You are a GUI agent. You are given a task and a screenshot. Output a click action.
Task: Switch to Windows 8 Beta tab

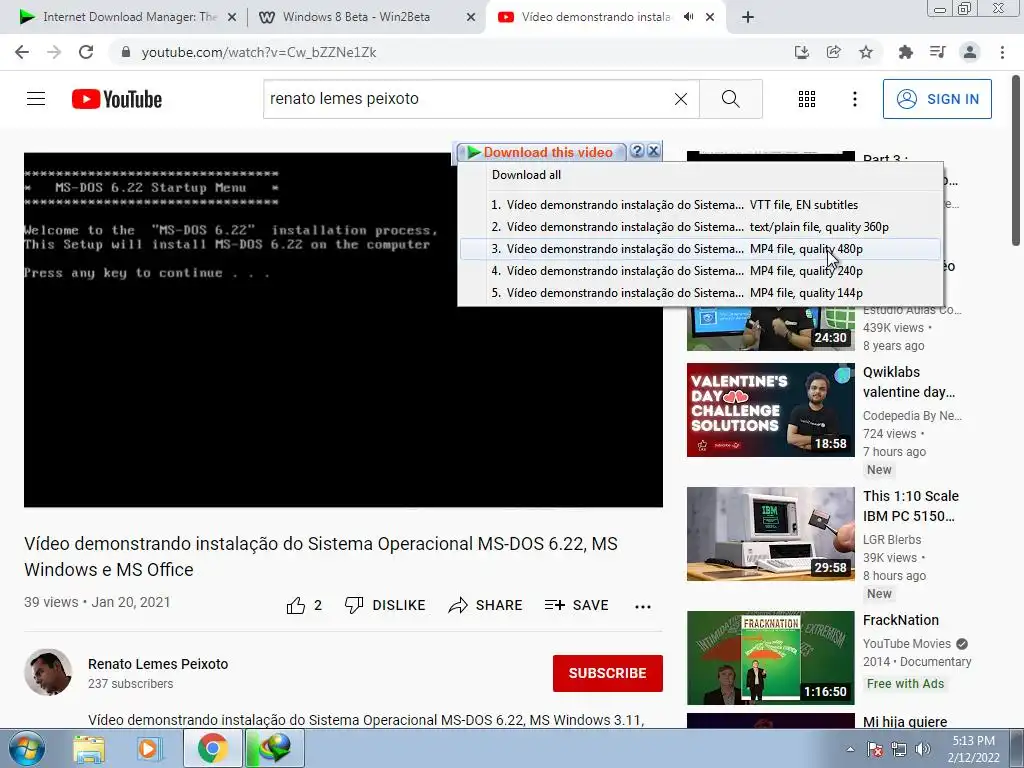357,17
